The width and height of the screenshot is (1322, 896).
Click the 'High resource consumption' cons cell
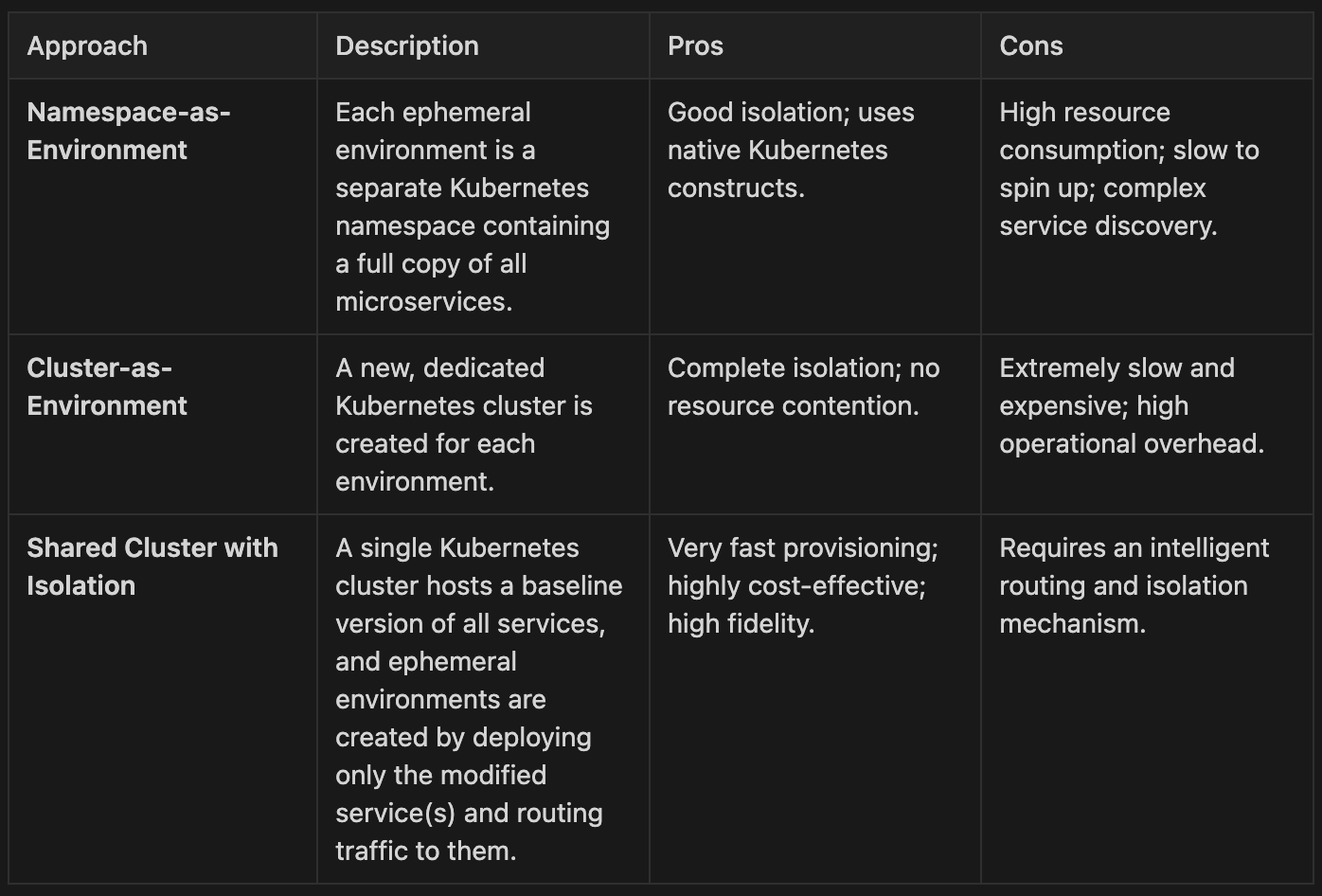1129,169
